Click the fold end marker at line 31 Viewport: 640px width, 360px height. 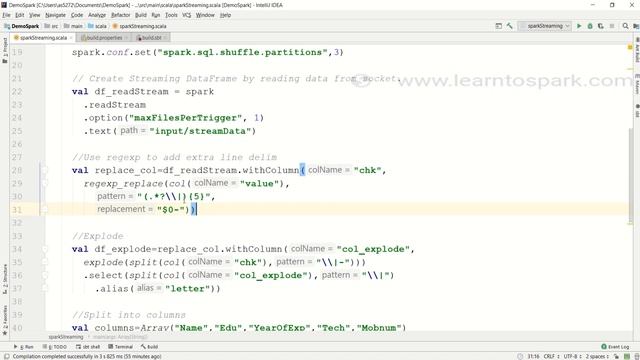point(45,209)
